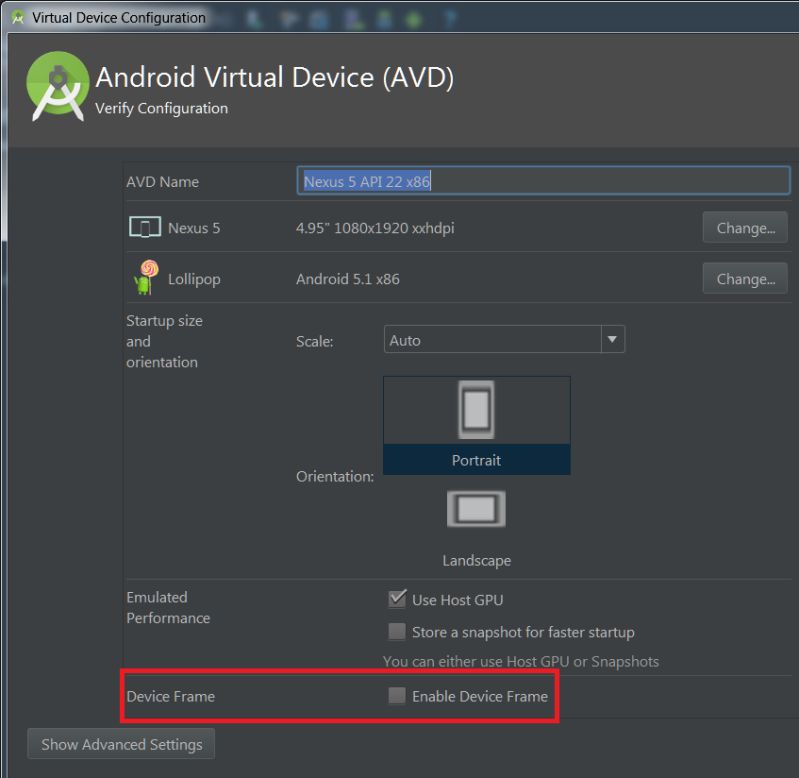Click the 'Device Frame' label
This screenshot has width=799, height=778.
point(171,696)
